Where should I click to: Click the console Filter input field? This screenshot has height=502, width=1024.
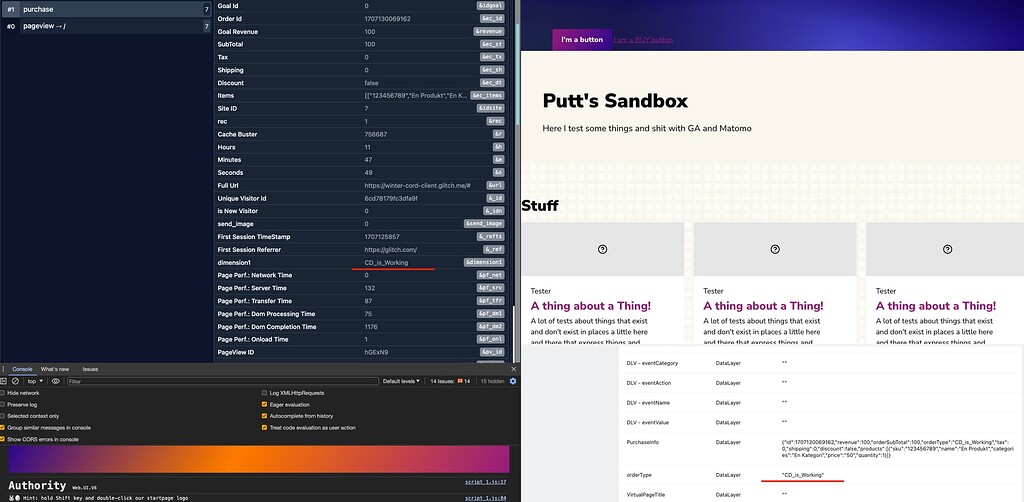coord(200,381)
